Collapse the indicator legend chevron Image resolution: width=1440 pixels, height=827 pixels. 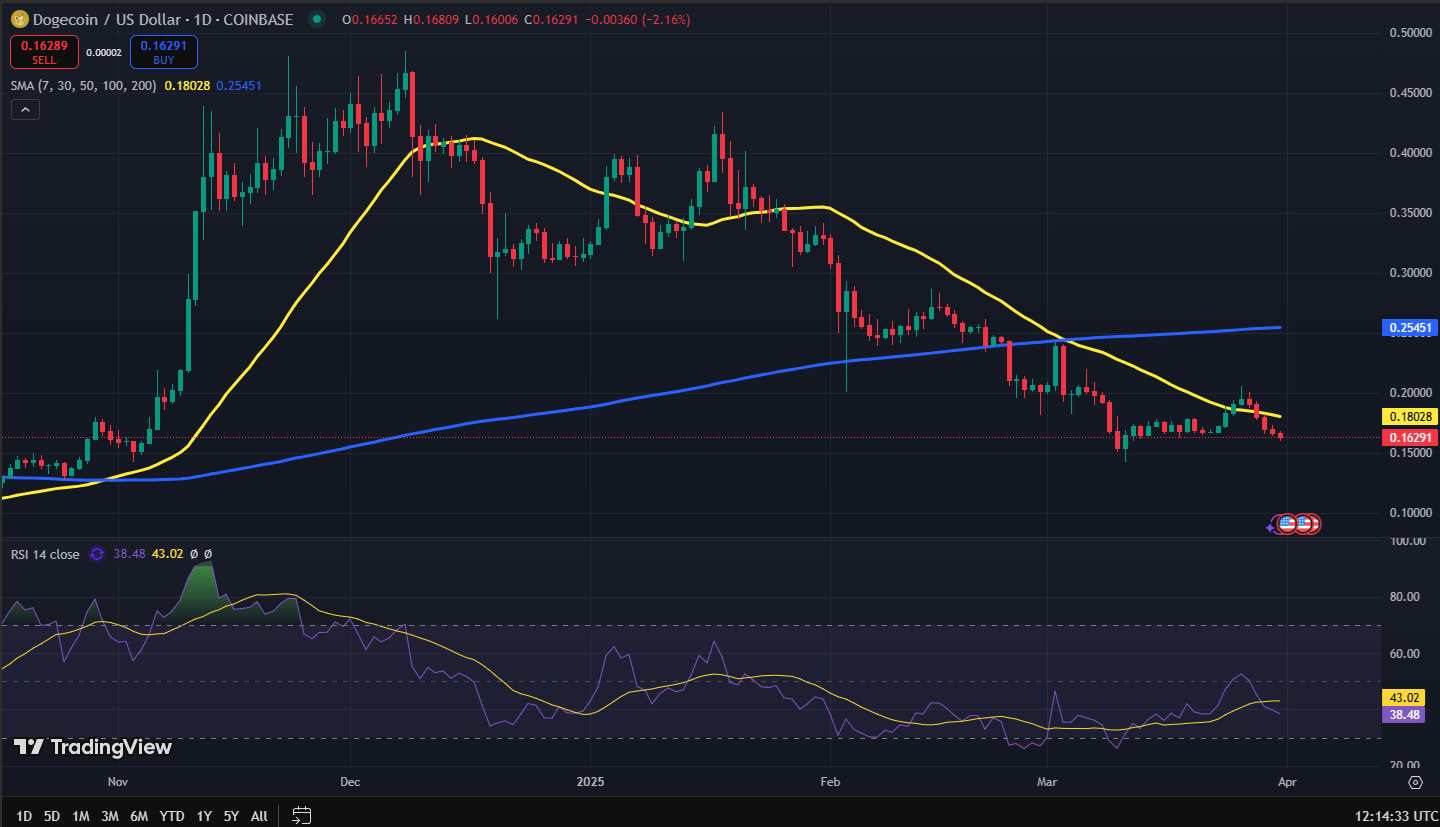25,110
